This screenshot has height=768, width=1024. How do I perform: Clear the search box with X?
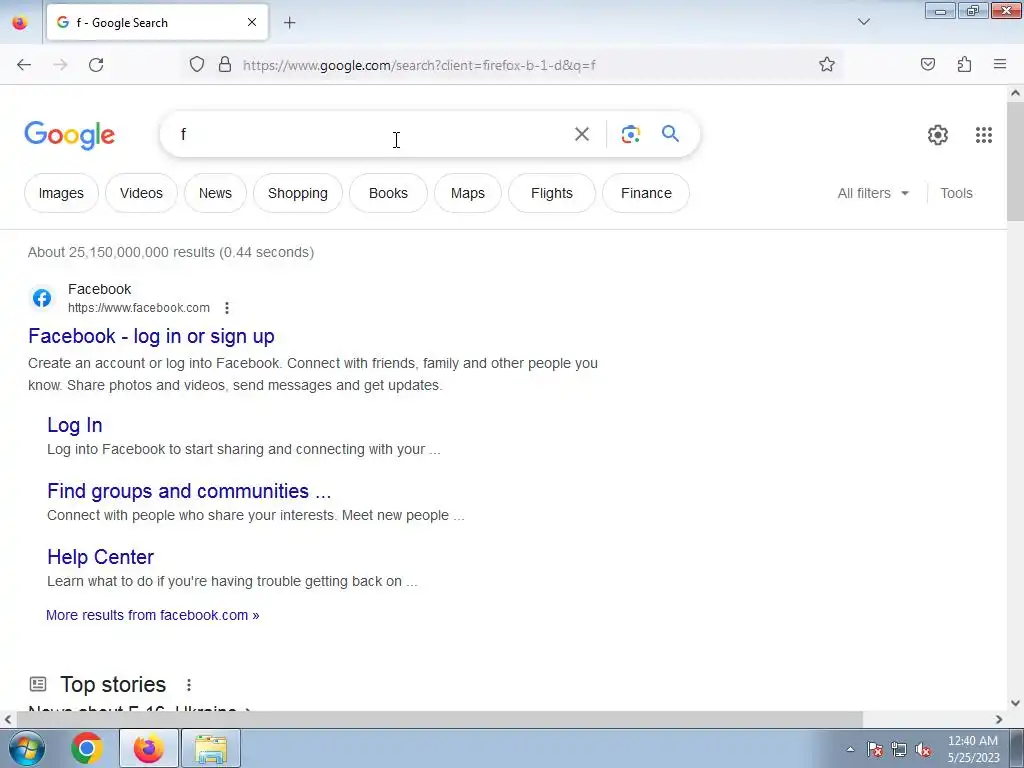pos(581,134)
